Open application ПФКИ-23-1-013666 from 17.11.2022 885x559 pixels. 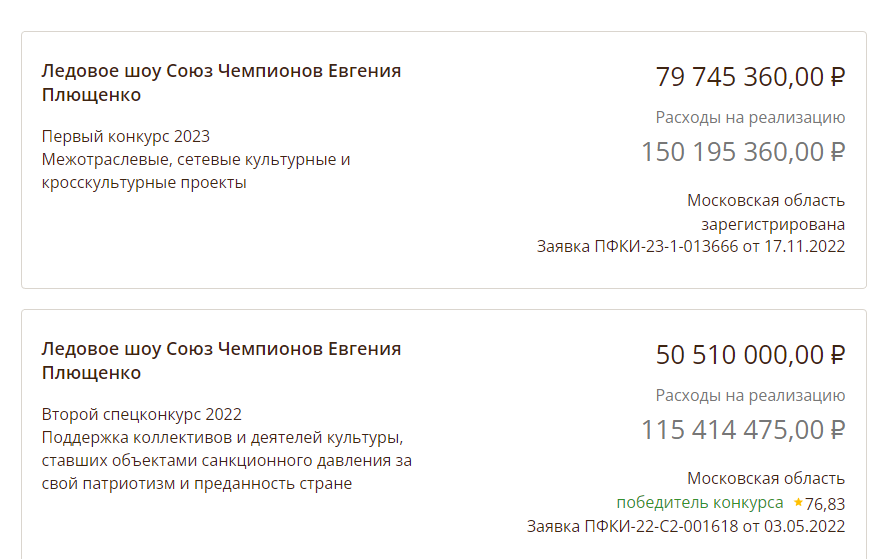click(691, 246)
